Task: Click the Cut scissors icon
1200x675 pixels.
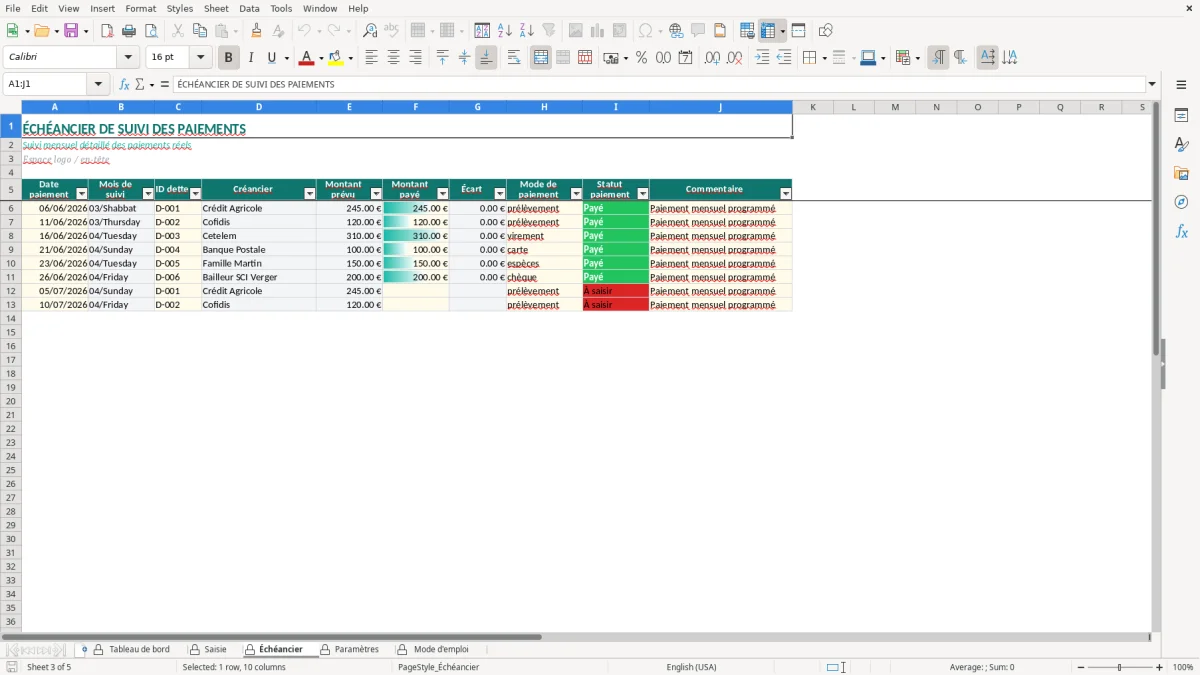Action: coord(177,31)
